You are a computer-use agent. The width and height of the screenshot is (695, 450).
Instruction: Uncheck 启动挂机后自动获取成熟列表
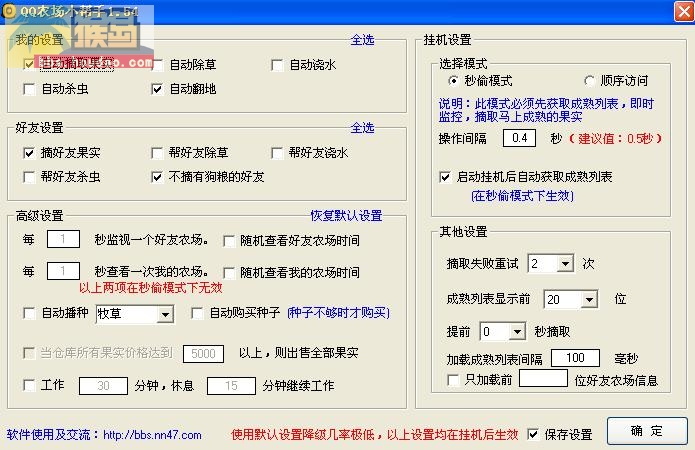[445, 177]
